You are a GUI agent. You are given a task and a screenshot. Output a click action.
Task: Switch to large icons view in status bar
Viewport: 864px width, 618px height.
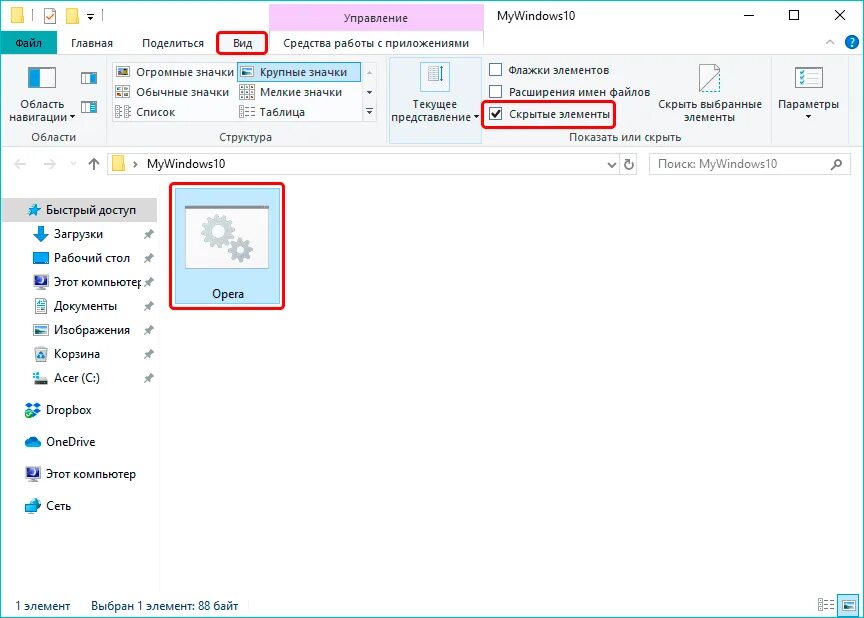[847, 605]
